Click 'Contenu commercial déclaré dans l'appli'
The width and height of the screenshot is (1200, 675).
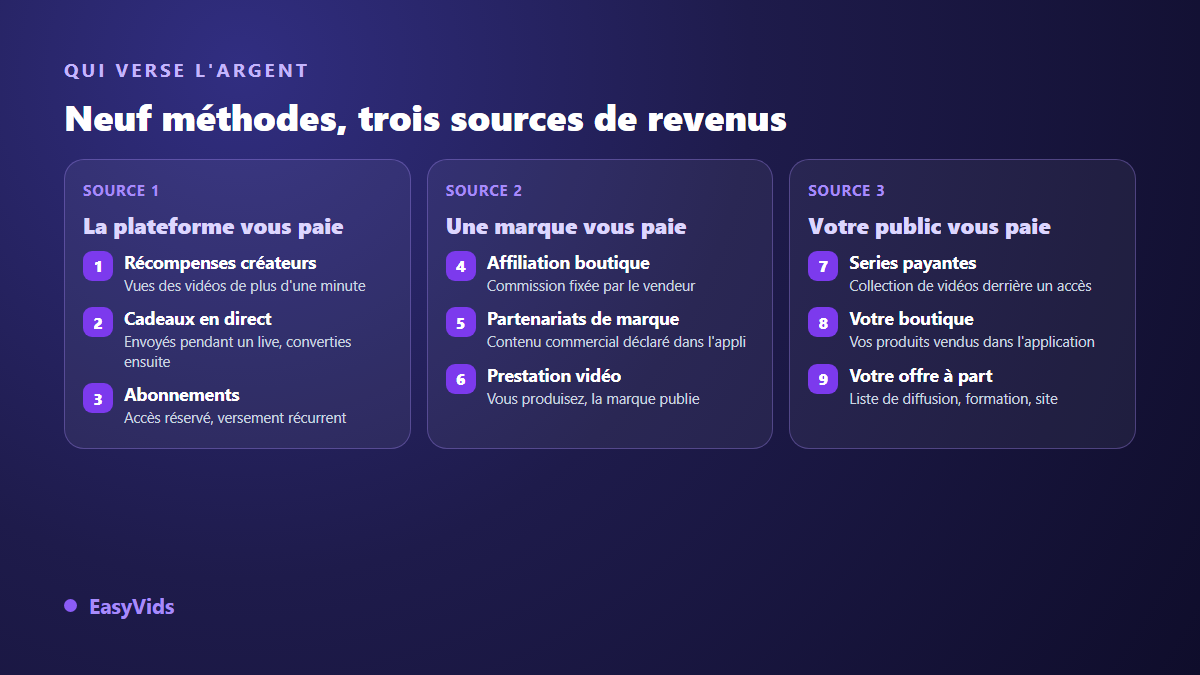tap(617, 342)
